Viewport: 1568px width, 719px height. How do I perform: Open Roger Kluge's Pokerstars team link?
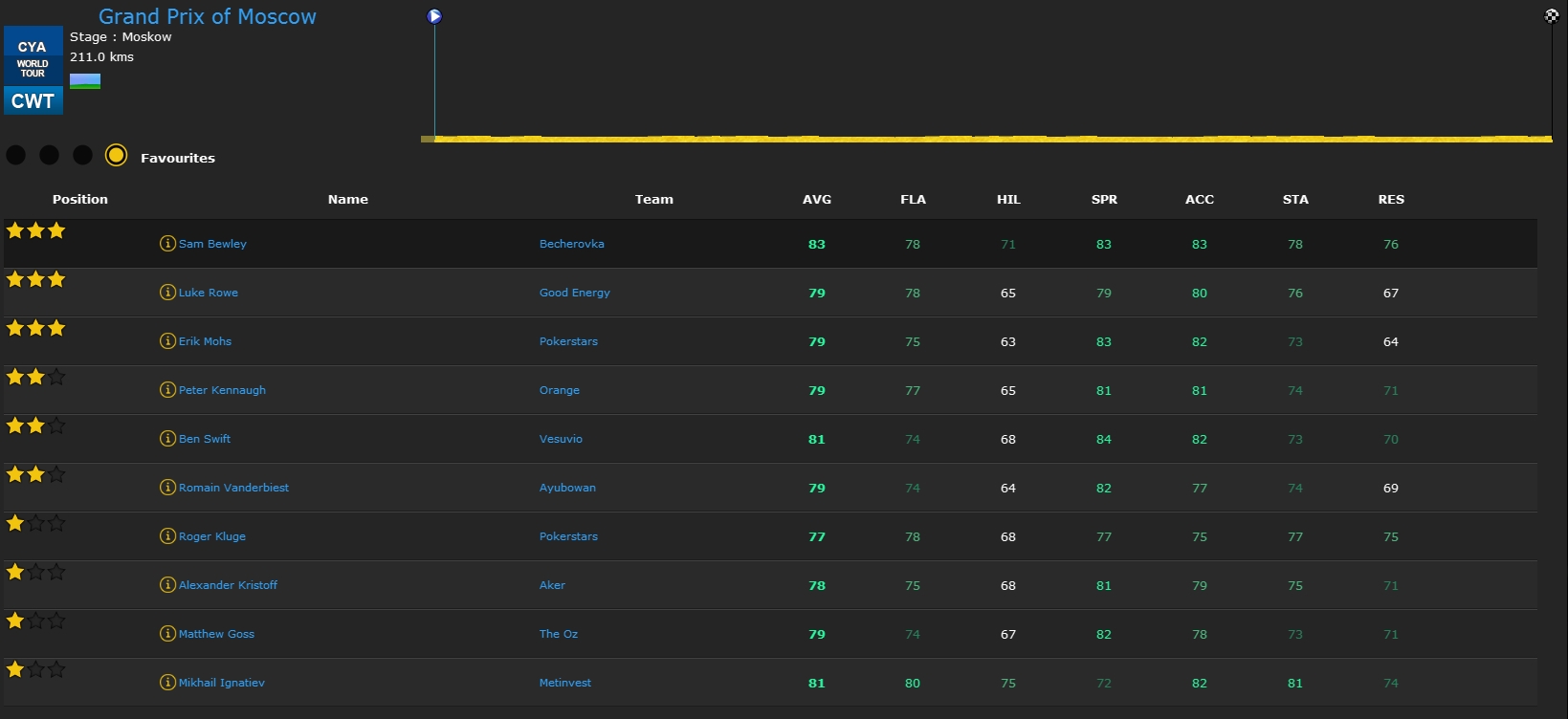click(568, 536)
